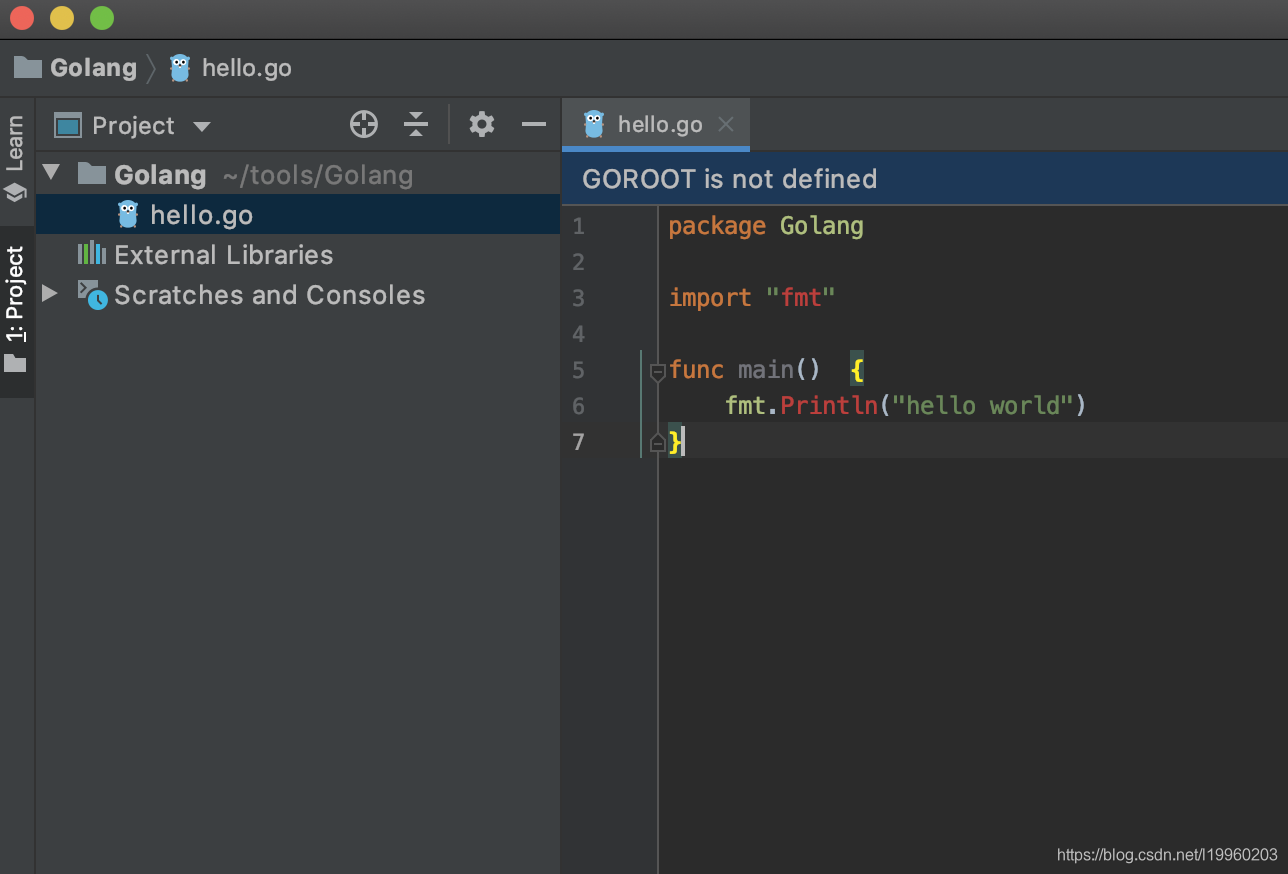1288x874 pixels.
Task: Select Scratches and Consoles node
Action: point(298,295)
